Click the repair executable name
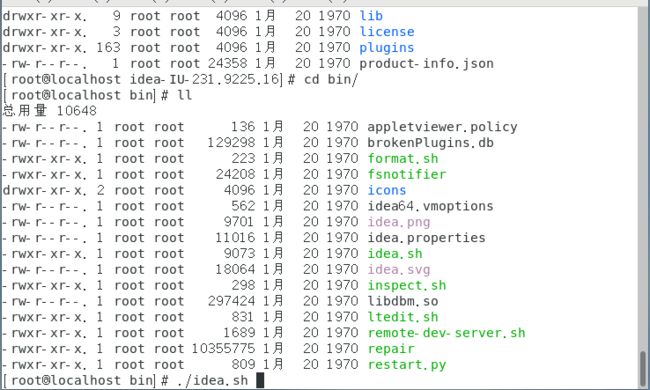 click(391, 349)
